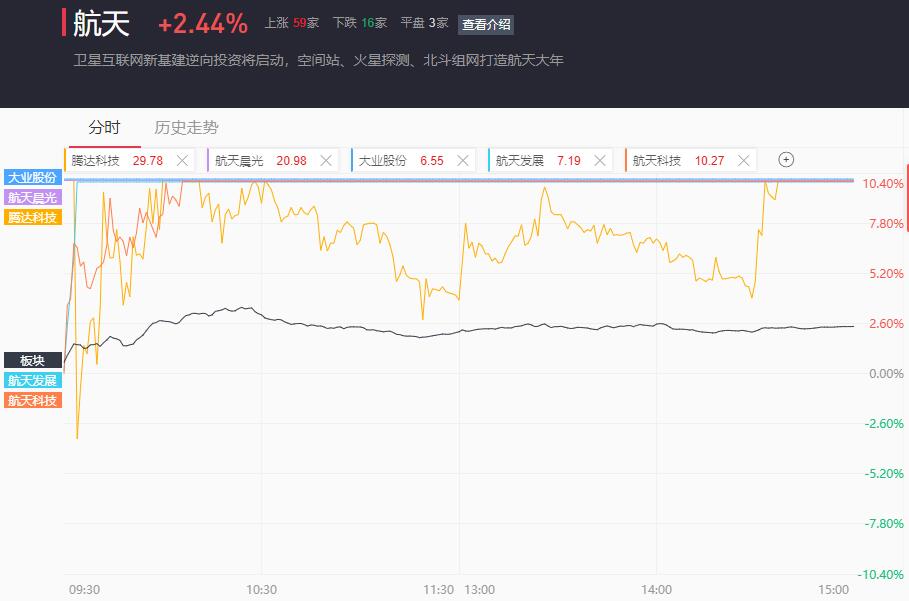909x601 pixels.
Task: Close the 航天发展 stock chip
Action: (x=600, y=160)
